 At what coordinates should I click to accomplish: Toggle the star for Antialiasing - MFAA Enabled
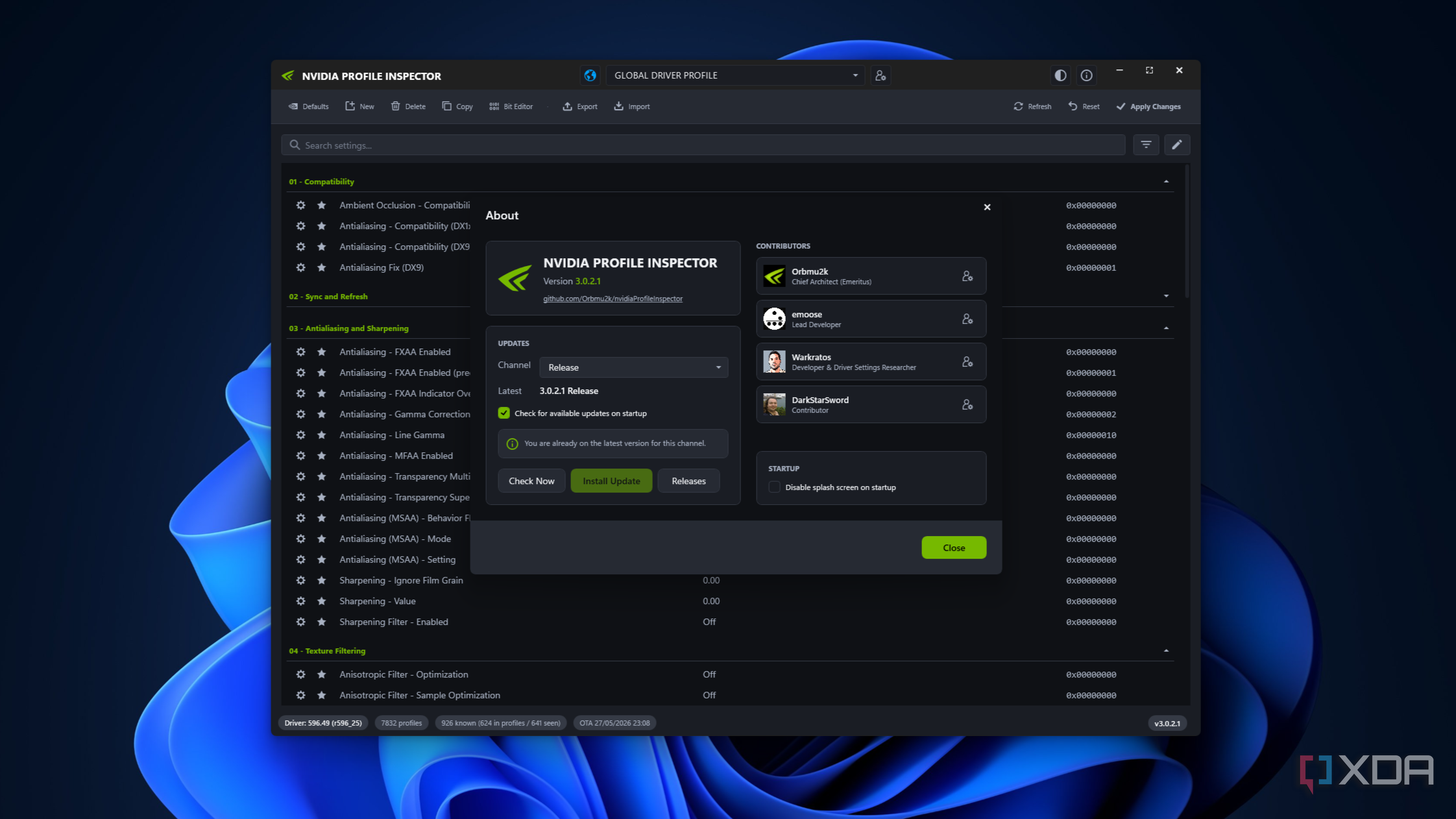tap(321, 456)
